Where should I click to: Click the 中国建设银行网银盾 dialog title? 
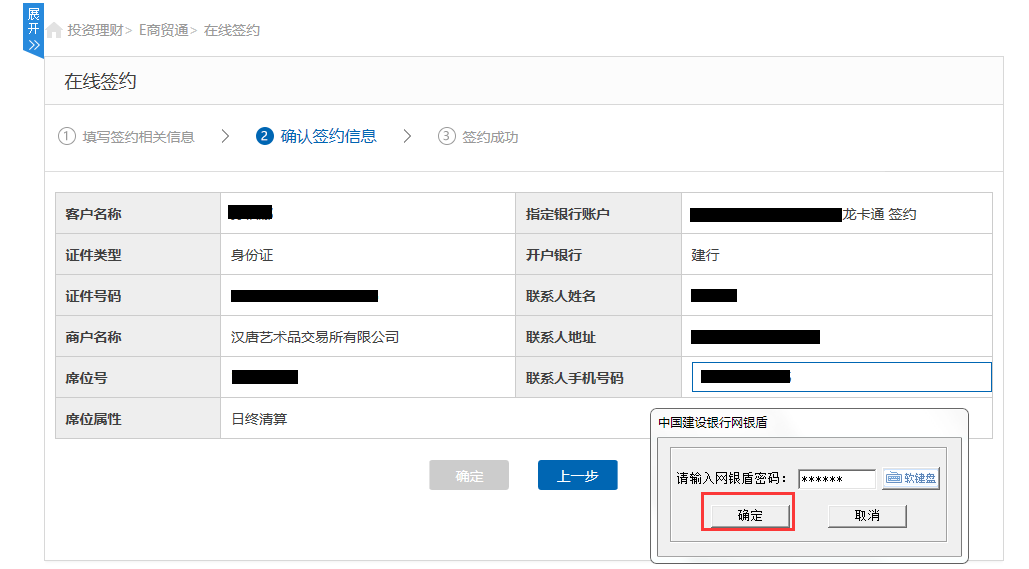point(713,423)
